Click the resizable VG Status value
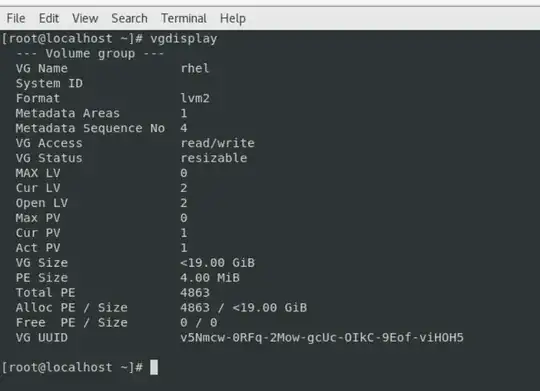Viewport: 540px width, 391px height. click(214, 158)
